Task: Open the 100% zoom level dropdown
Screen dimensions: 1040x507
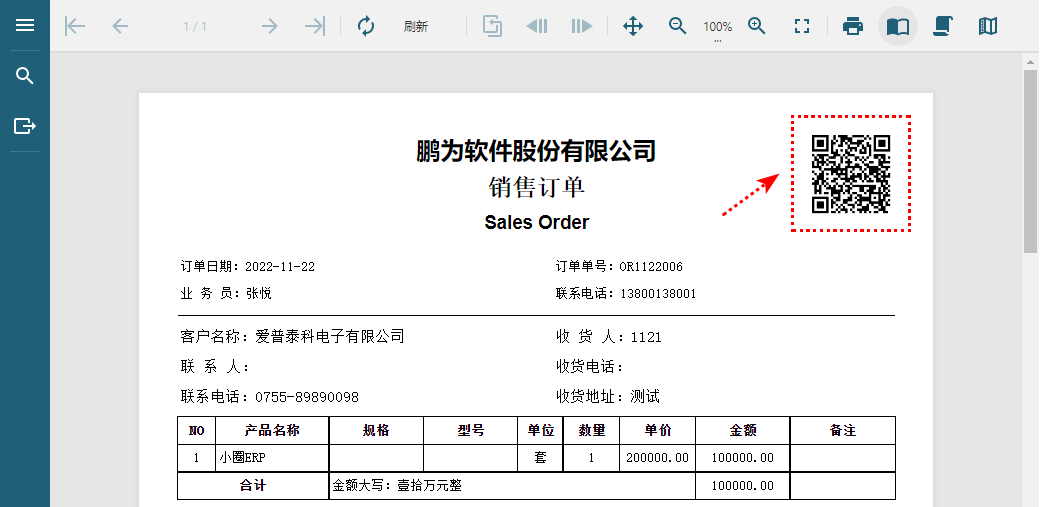Action: point(717,28)
